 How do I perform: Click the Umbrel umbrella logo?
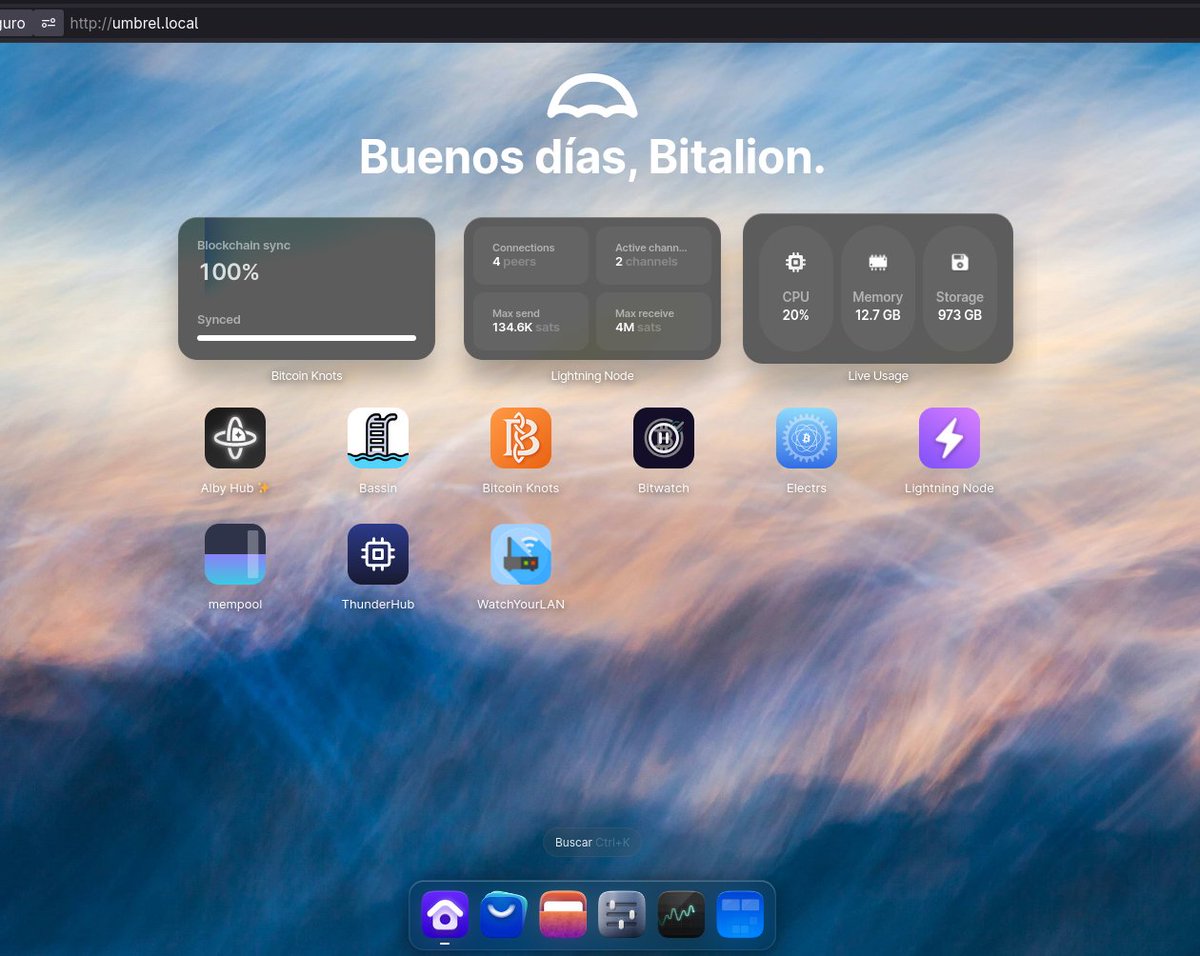pos(592,96)
